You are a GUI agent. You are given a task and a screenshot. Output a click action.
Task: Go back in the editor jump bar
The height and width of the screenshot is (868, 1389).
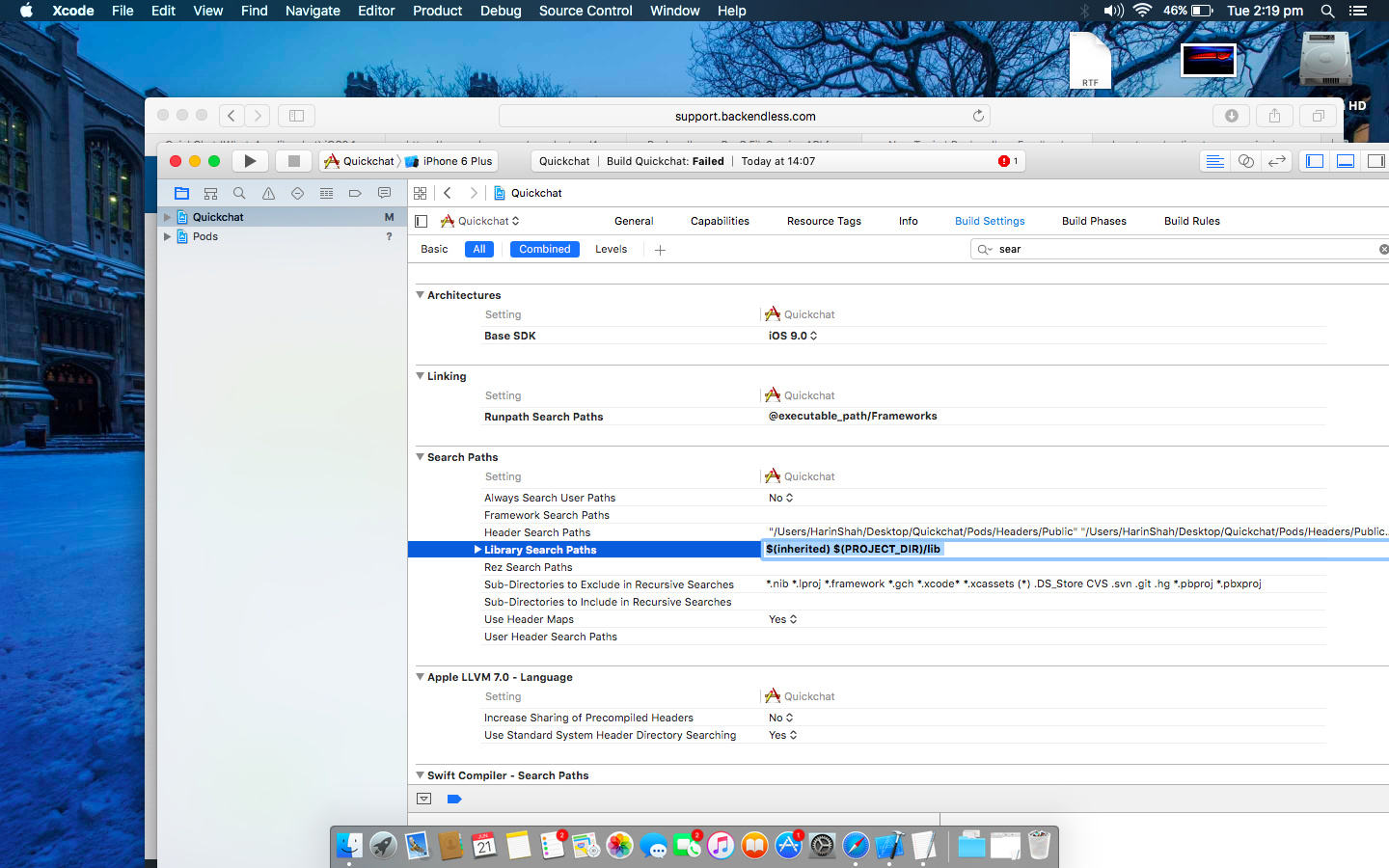(x=448, y=193)
